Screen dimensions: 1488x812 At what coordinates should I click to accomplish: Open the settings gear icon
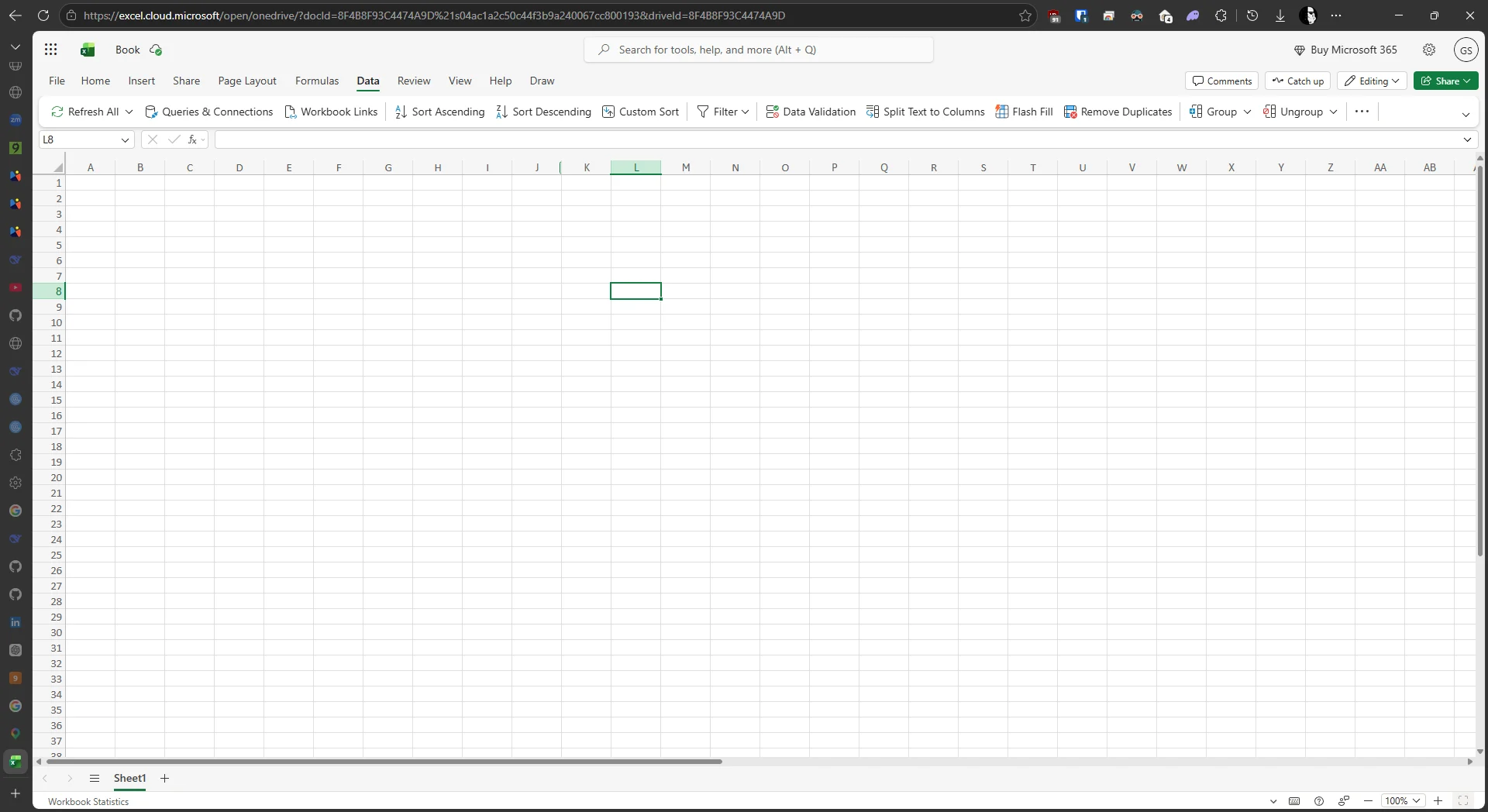(1429, 50)
